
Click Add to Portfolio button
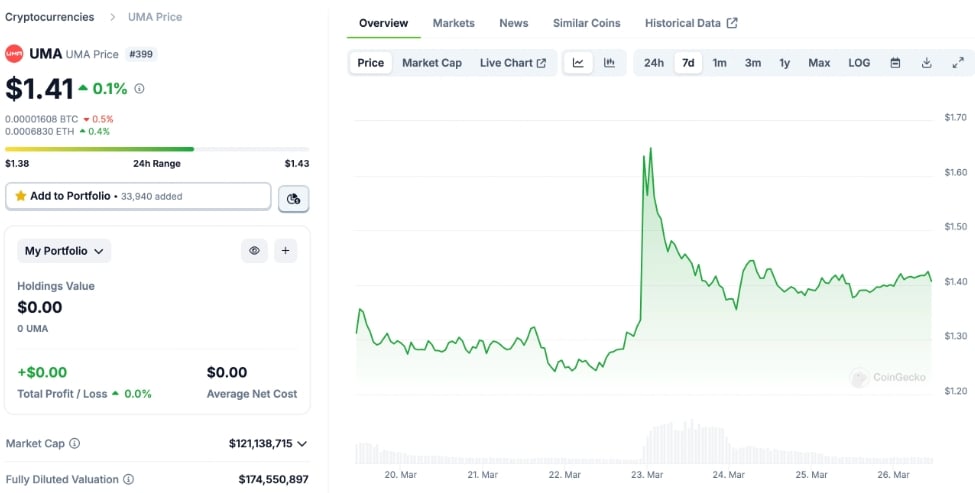point(138,196)
